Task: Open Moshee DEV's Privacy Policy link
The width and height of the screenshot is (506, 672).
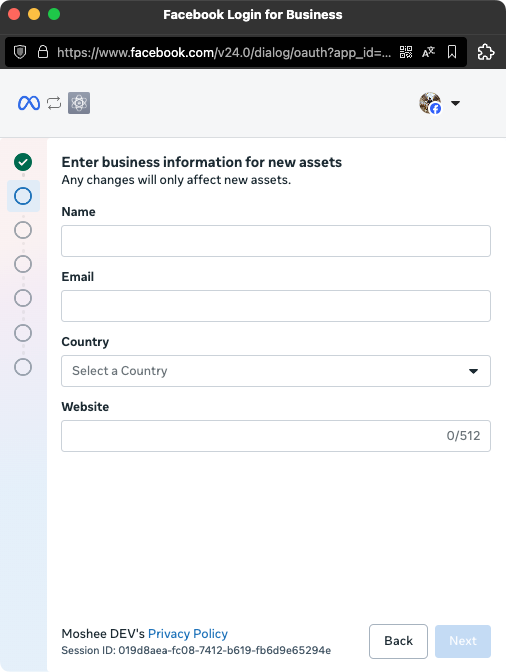Action: click(x=188, y=633)
